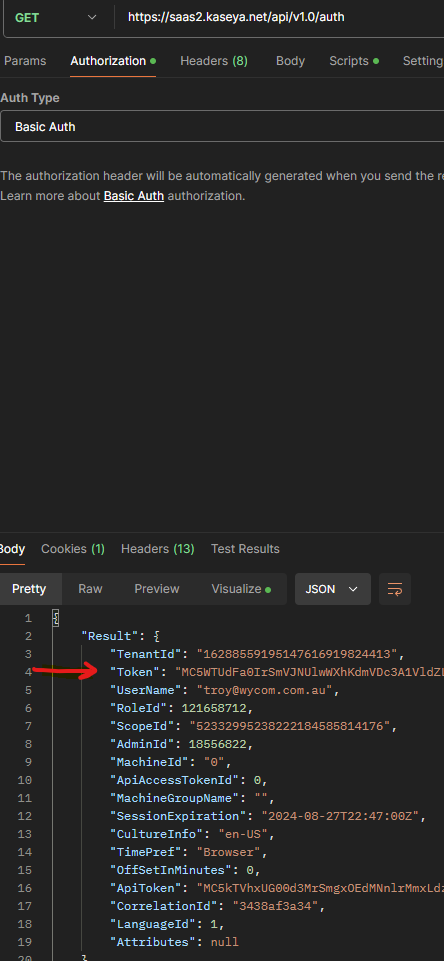Select the Visualize response view
Viewport: 444px width, 961px height.
(x=241, y=589)
